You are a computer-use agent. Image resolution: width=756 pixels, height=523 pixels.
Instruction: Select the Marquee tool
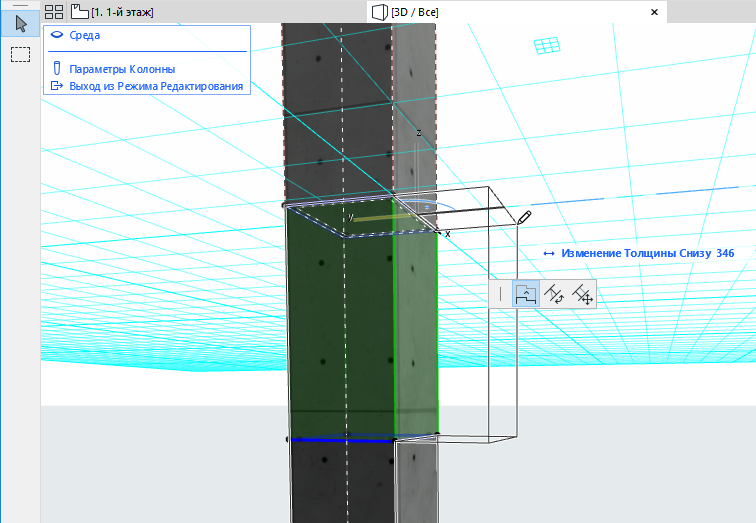pyautogui.click(x=20, y=54)
